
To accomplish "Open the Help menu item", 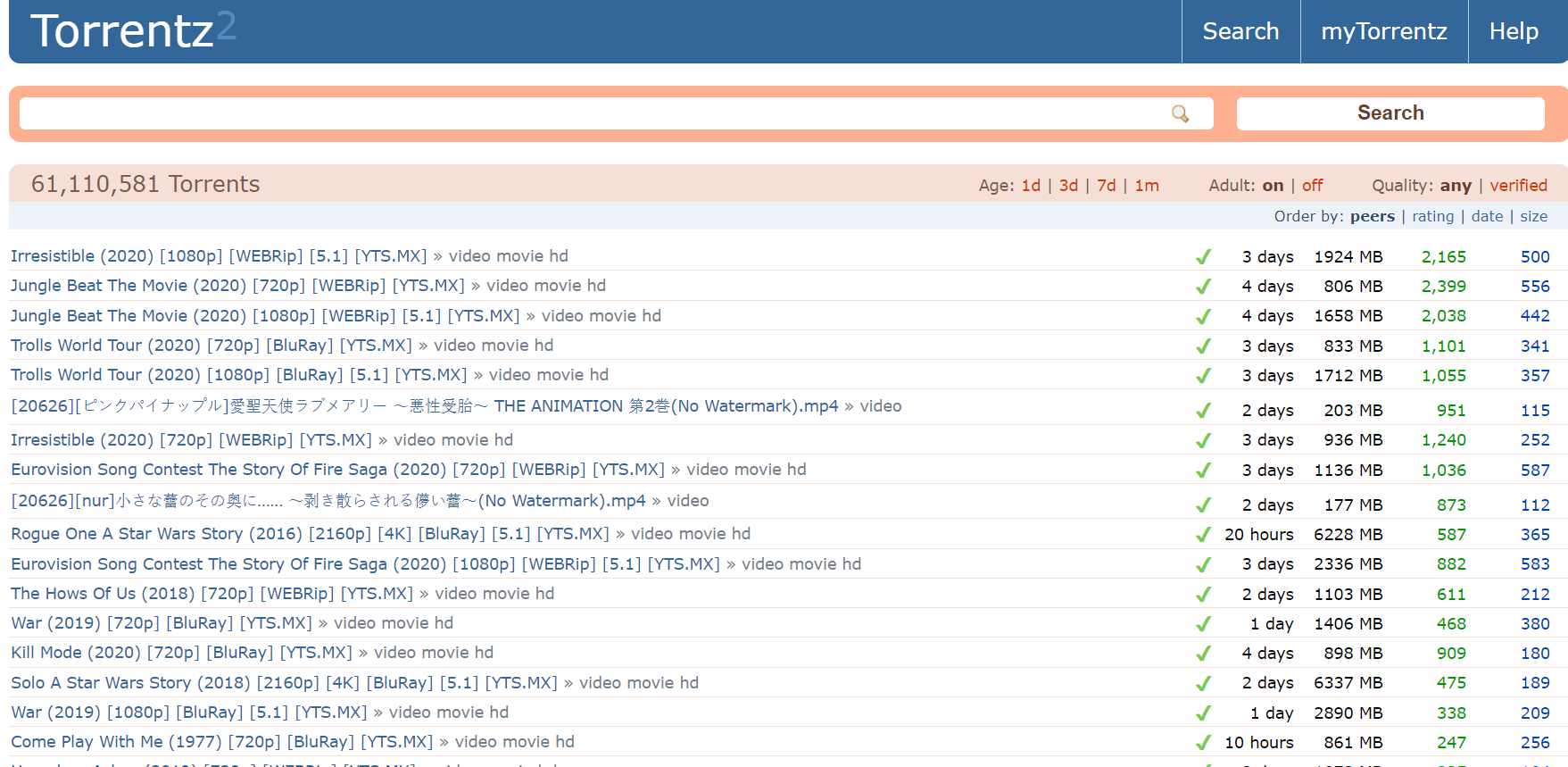I will pyautogui.click(x=1514, y=31).
